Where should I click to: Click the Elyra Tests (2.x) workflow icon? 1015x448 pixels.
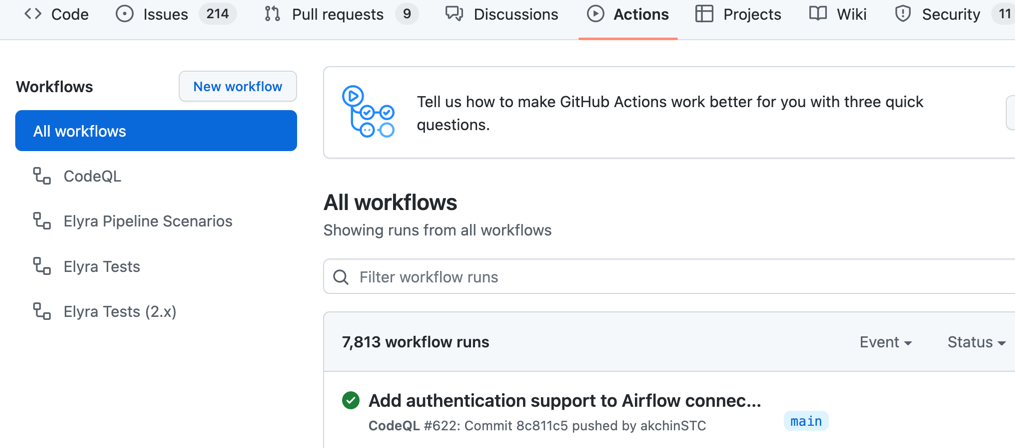tap(42, 312)
